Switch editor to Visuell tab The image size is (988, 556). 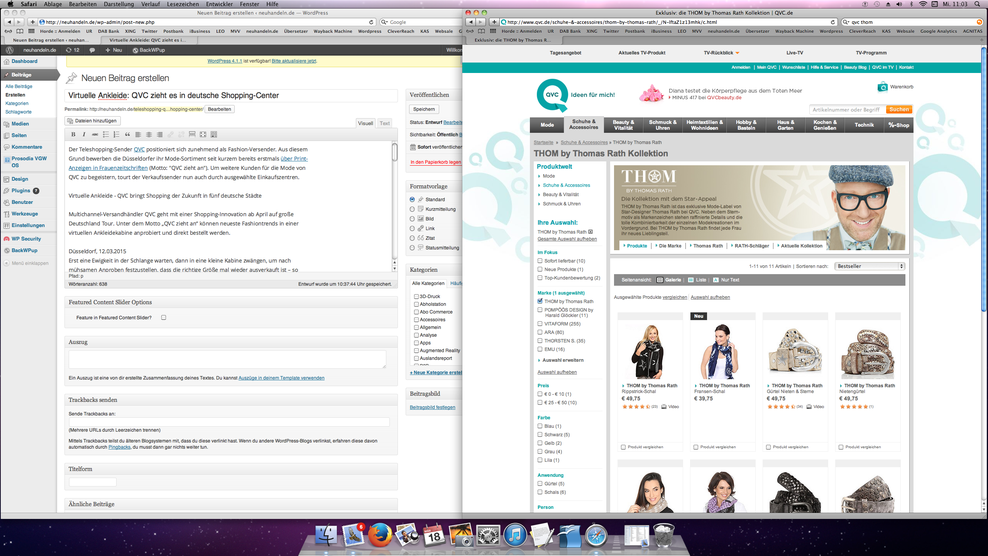365,124
